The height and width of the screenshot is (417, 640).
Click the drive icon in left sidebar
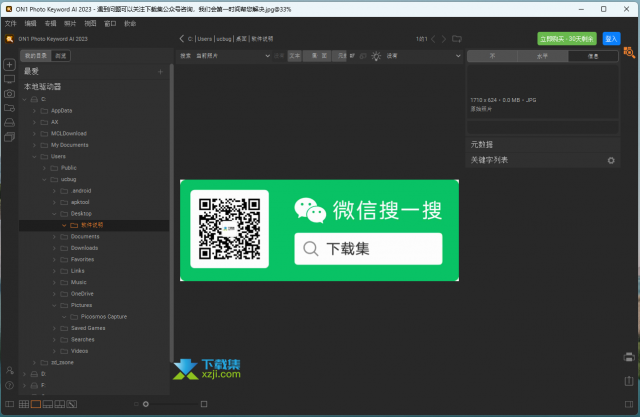tap(9, 122)
